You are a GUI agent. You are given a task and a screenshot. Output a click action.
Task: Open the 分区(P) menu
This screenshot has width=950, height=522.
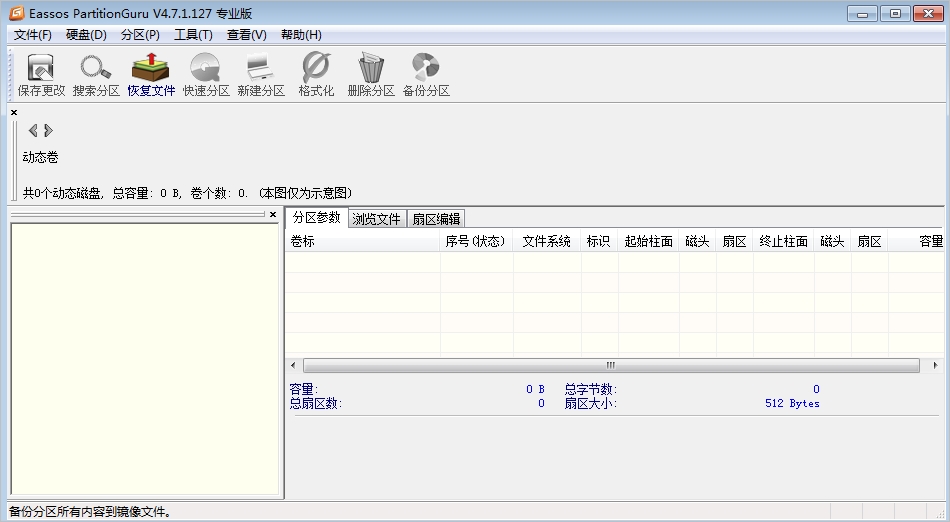coord(140,35)
